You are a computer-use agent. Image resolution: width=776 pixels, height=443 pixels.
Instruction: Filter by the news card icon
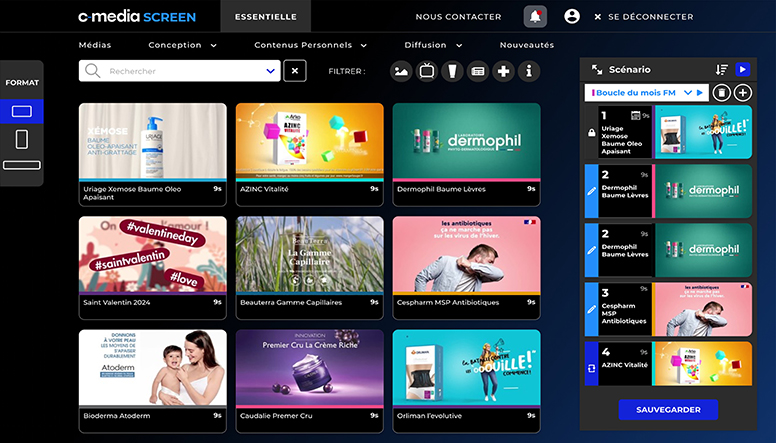[478, 71]
